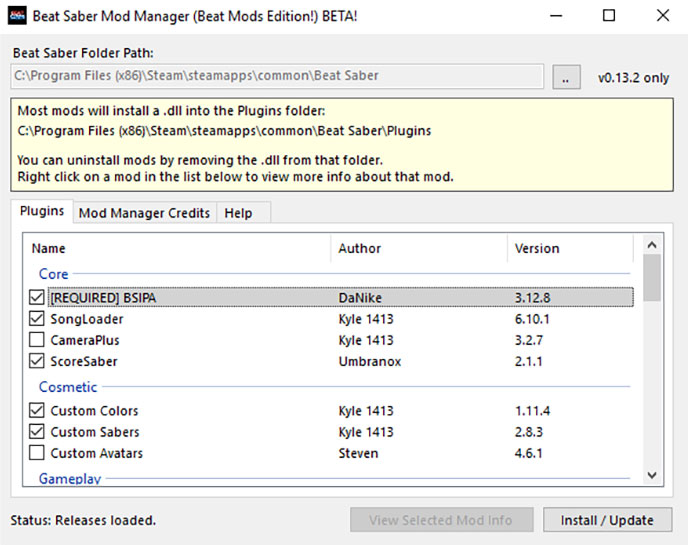
Task: Collapse the Core group header
Action: coord(54,274)
